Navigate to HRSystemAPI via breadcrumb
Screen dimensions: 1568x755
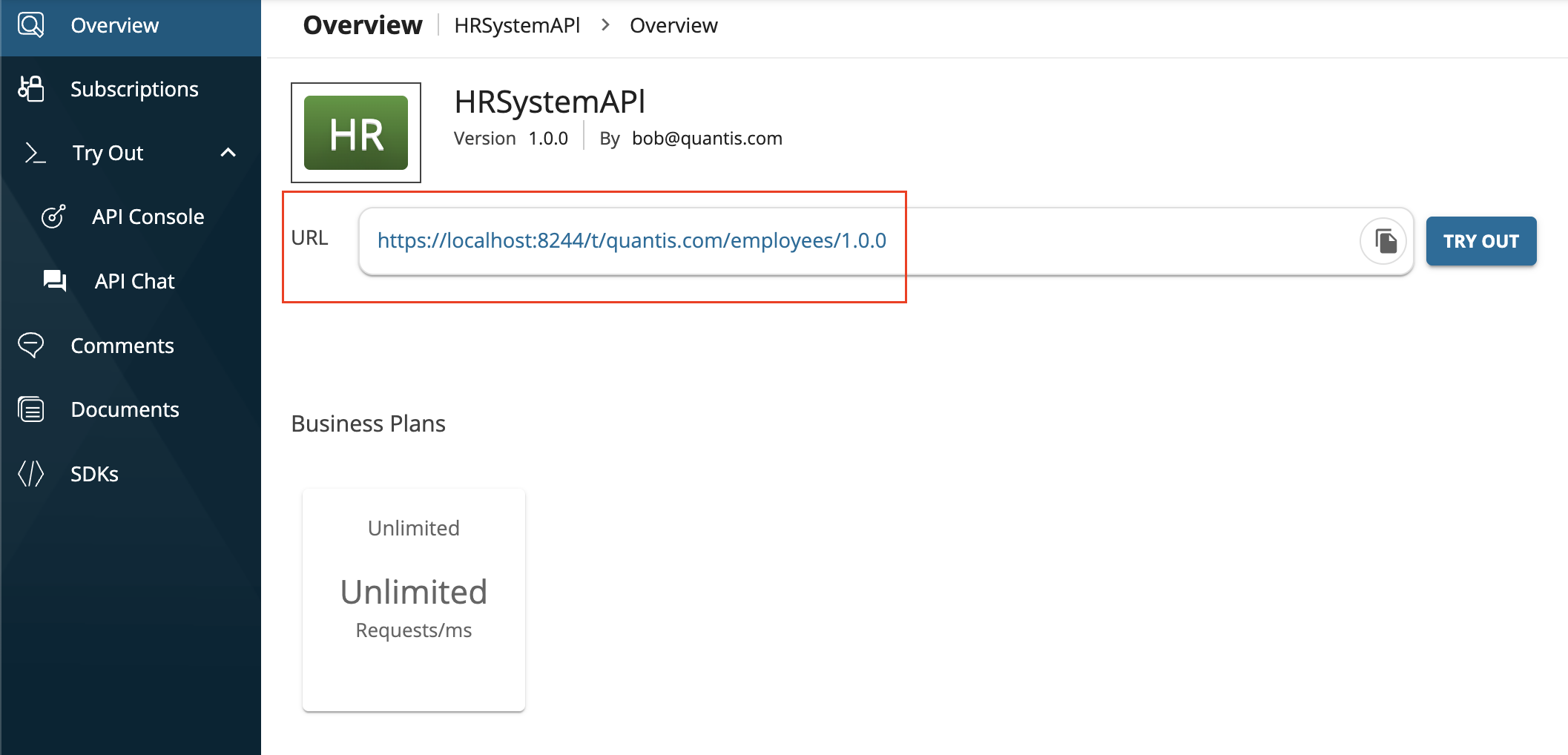[x=517, y=24]
